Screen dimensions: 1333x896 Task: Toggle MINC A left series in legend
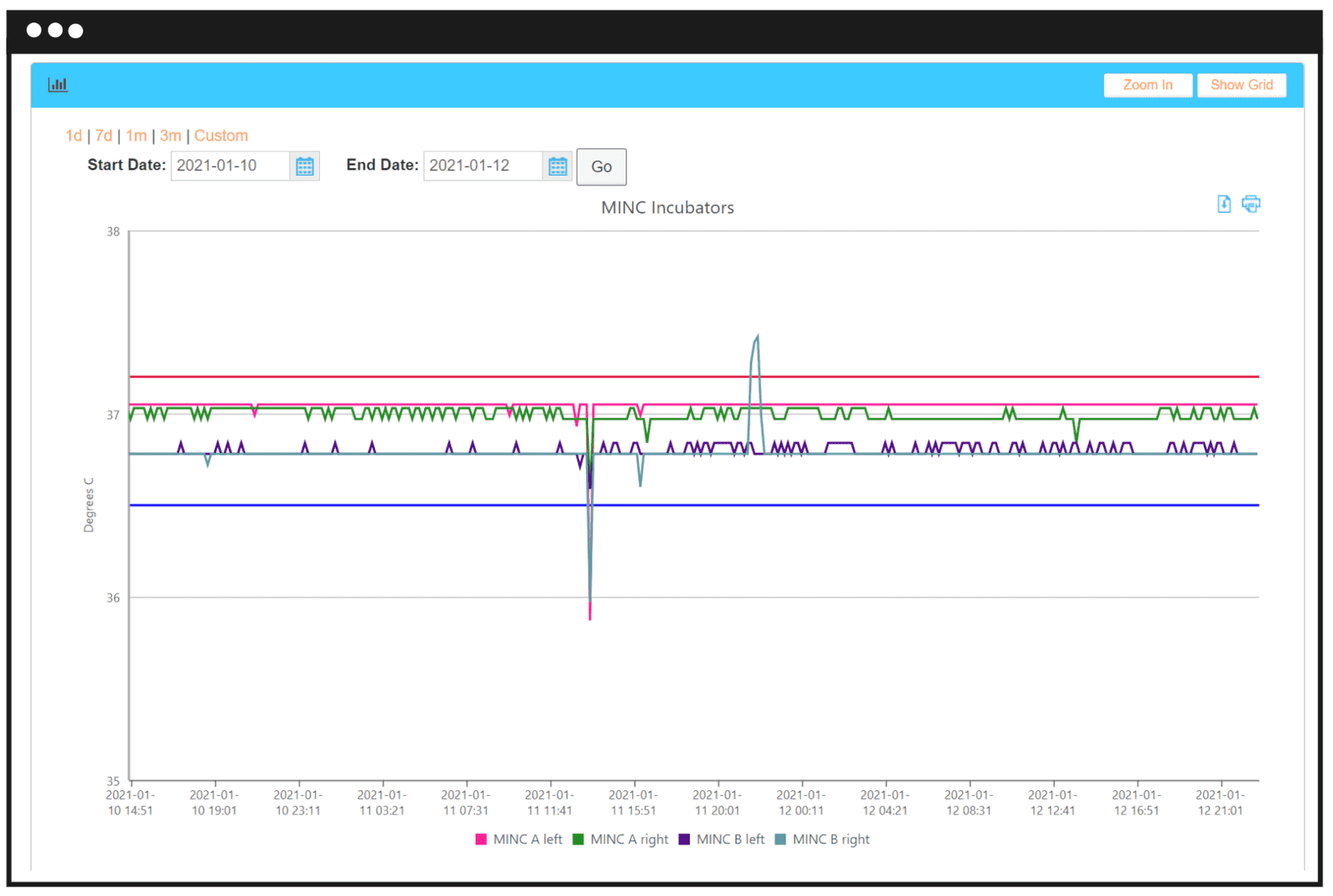[519, 839]
